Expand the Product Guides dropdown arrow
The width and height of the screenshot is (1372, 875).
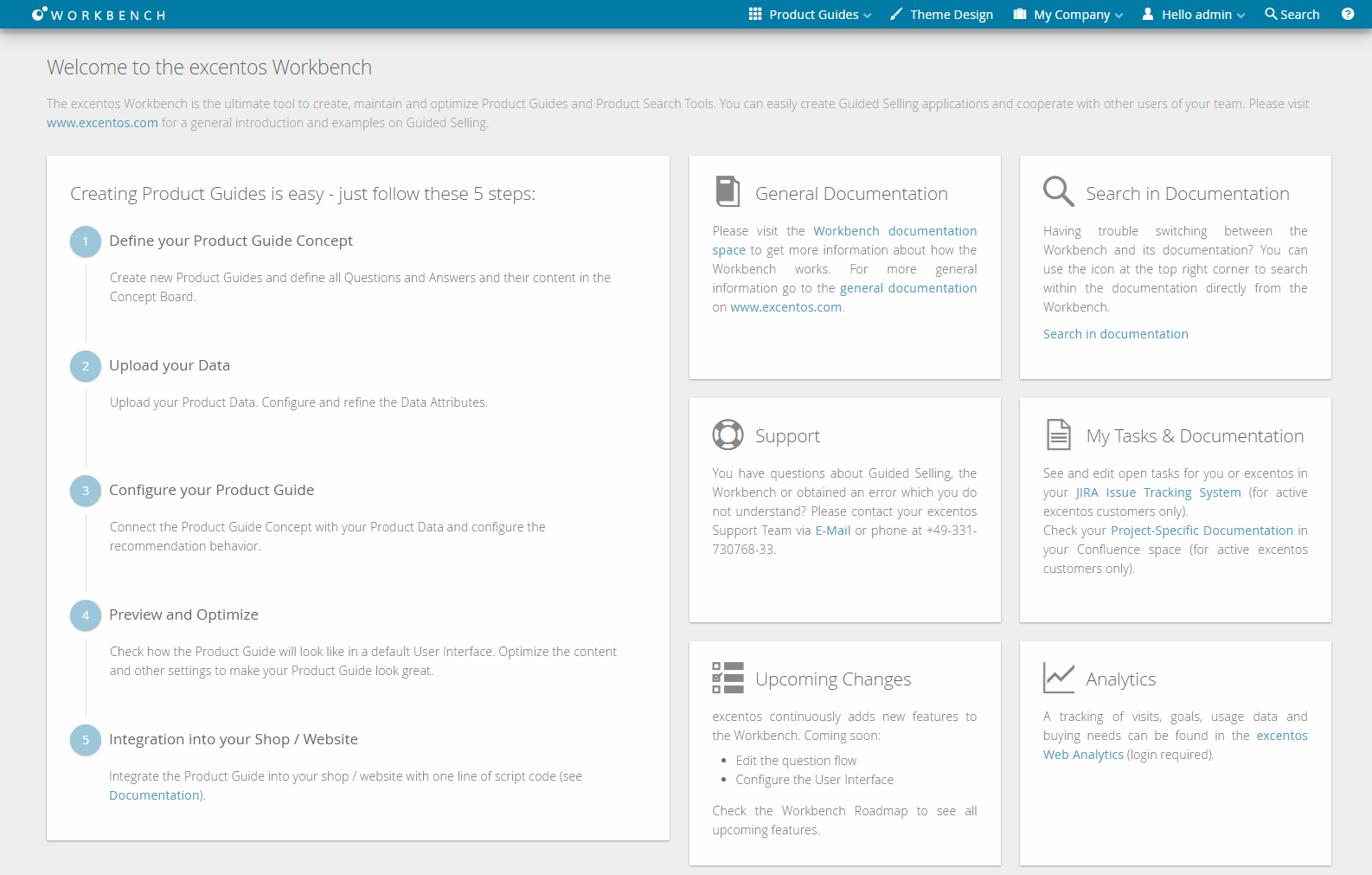pyautogui.click(x=867, y=16)
